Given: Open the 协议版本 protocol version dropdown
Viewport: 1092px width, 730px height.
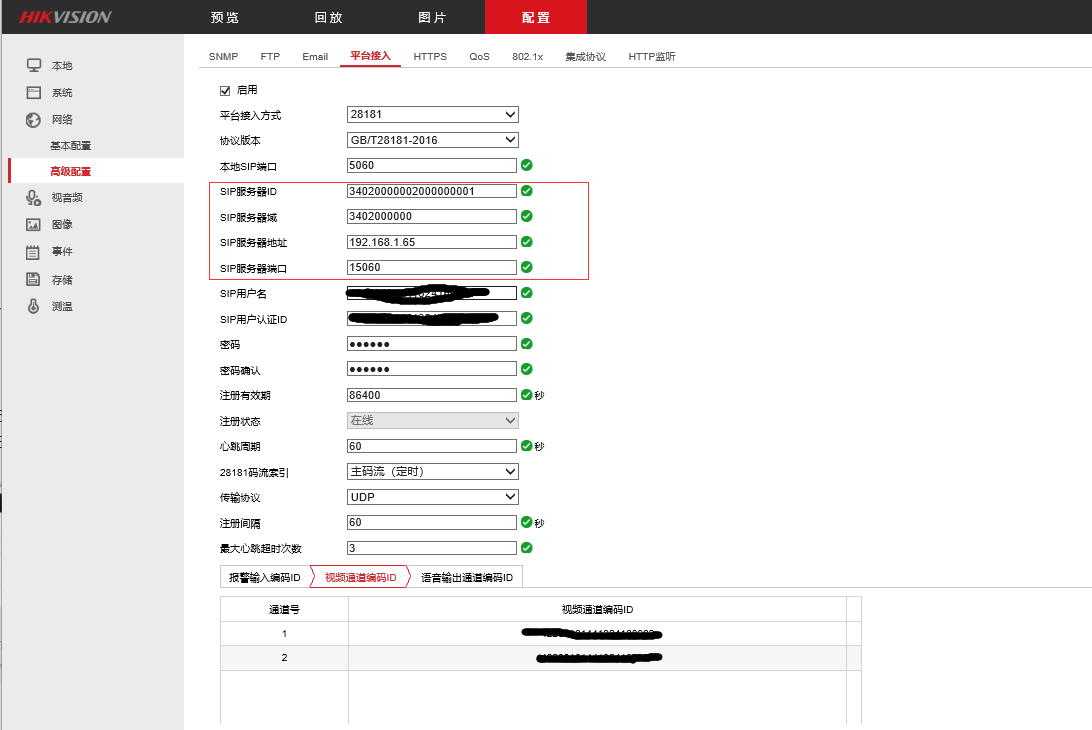Looking at the screenshot, I should click(432, 139).
